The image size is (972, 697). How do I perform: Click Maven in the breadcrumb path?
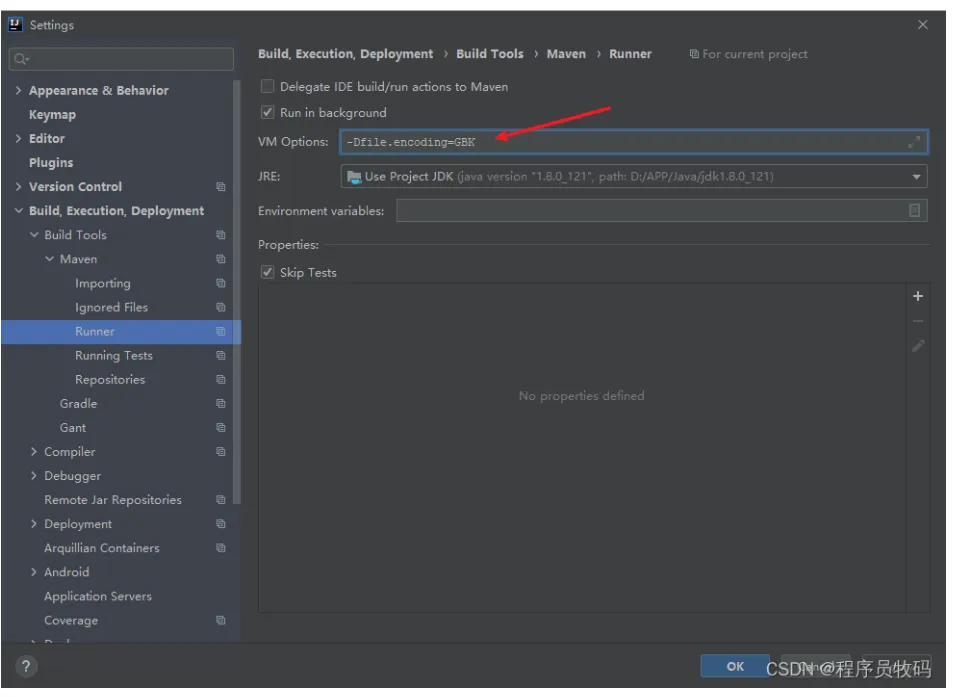566,54
